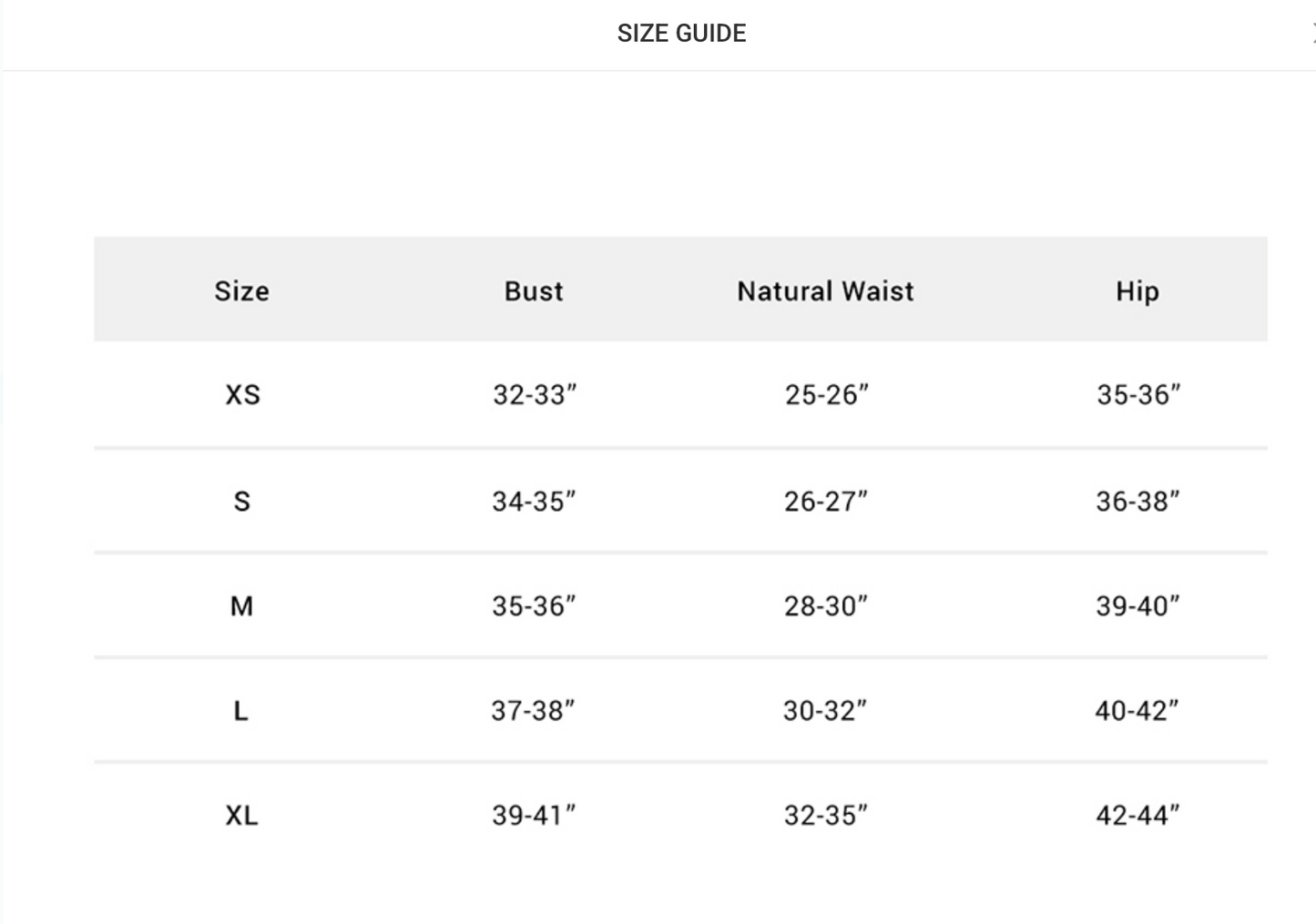Click the SIZE GUIDE title

pos(681,34)
